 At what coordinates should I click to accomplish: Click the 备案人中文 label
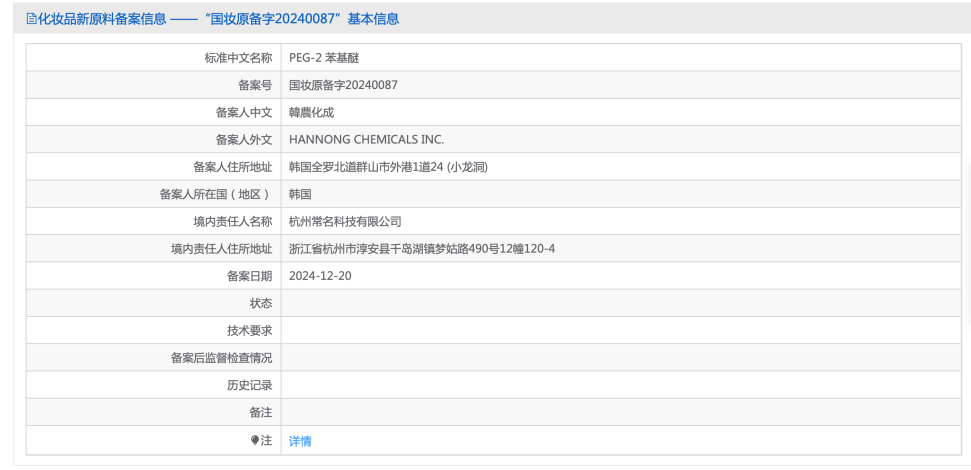244,113
